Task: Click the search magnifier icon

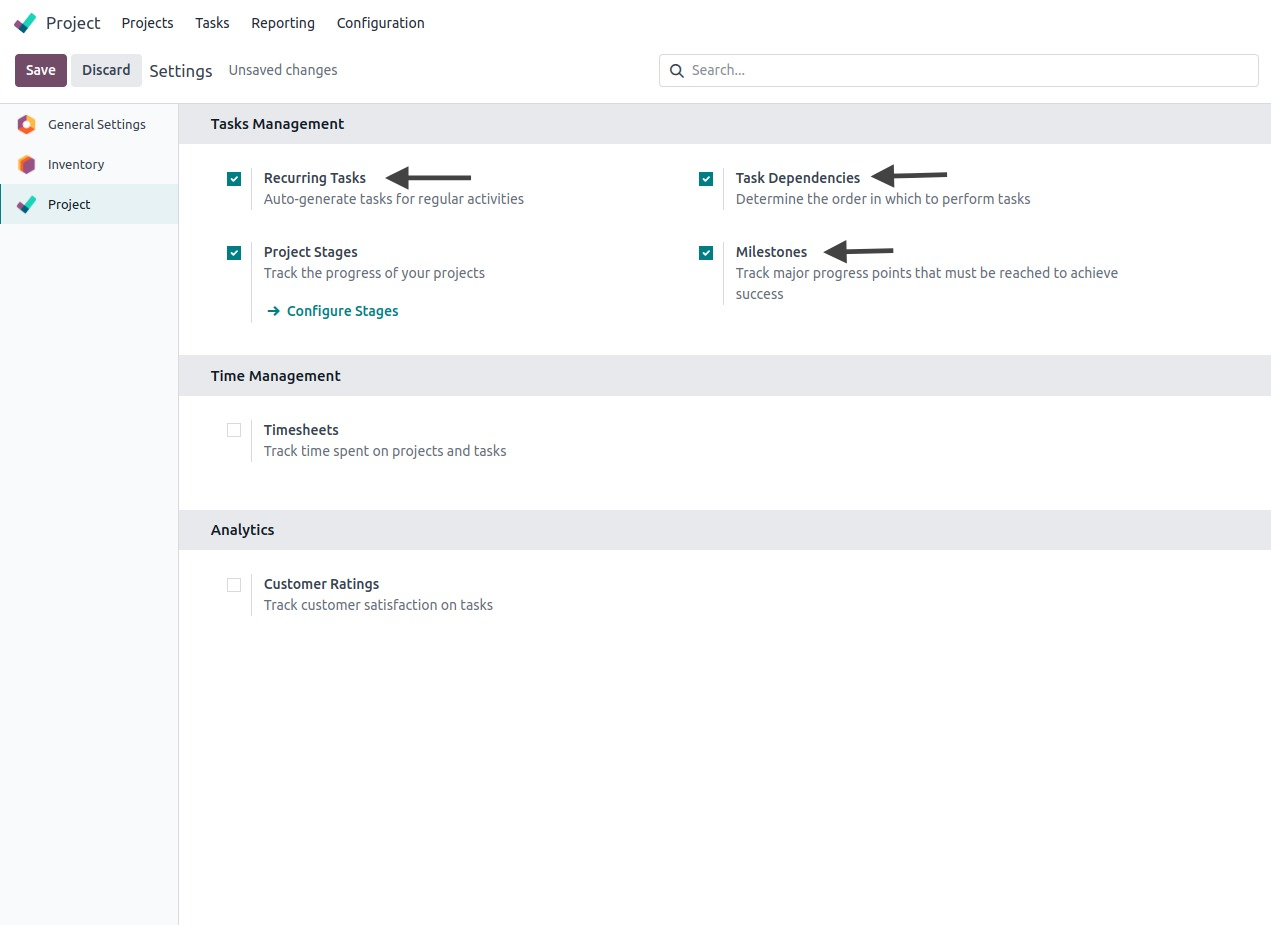Action: 677,71
